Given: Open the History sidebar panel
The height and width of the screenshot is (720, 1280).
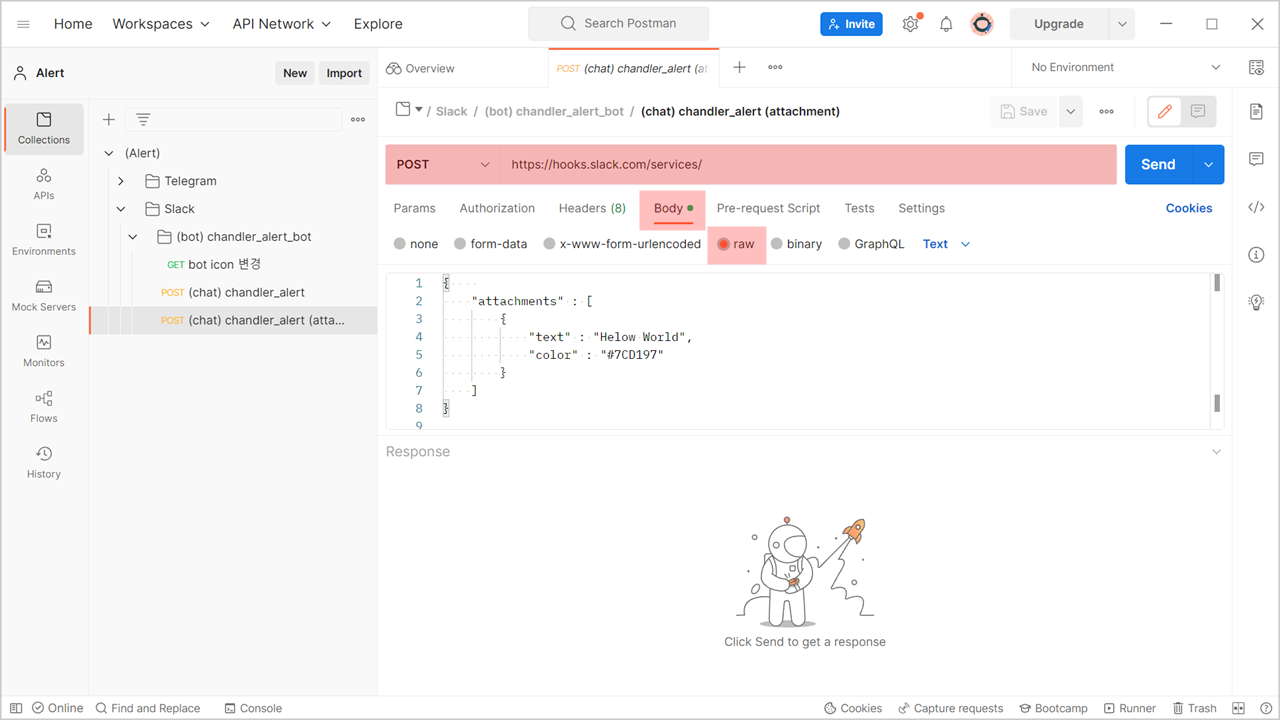Looking at the screenshot, I should (44, 463).
